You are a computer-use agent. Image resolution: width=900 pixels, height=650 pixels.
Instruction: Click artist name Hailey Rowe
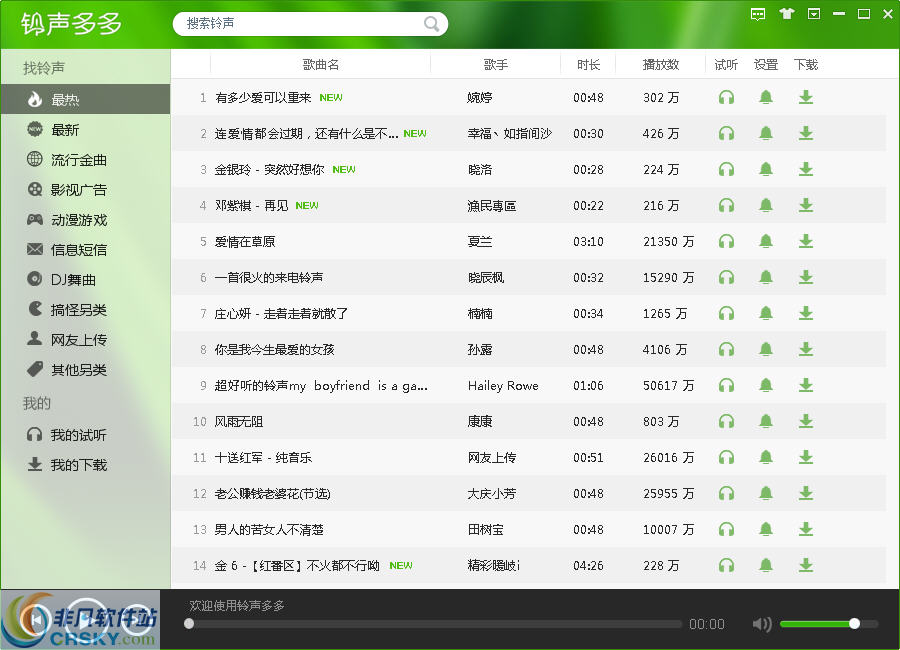tap(503, 386)
